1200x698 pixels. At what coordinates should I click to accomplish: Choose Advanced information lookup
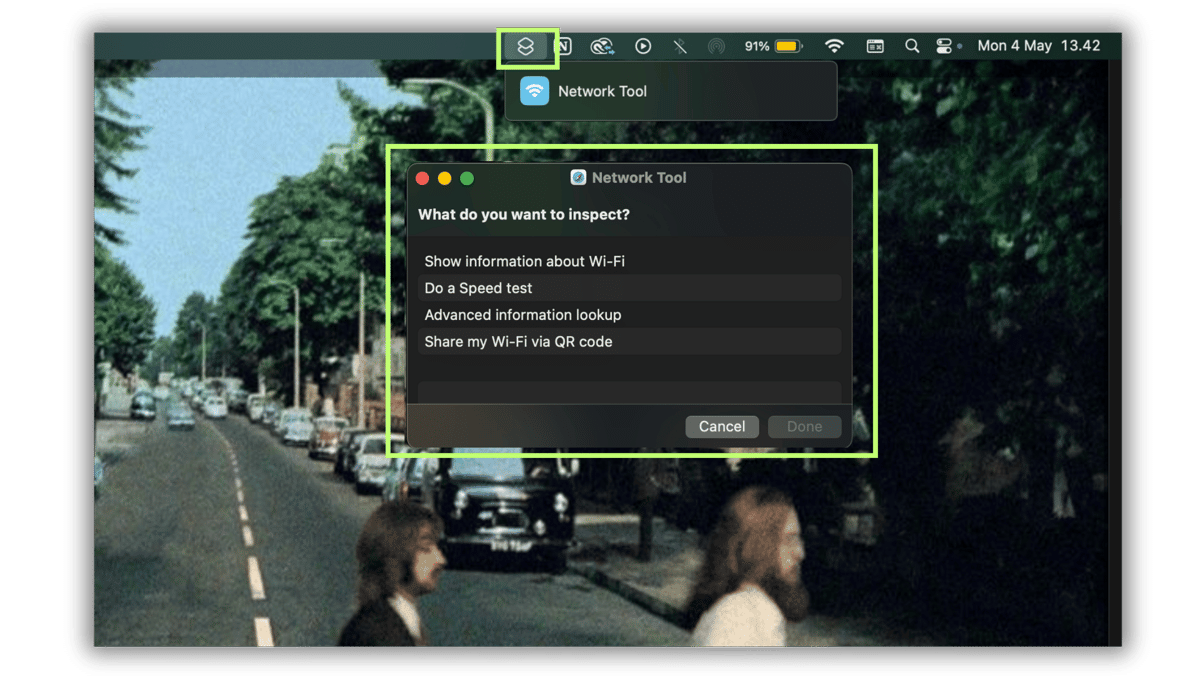pos(630,315)
